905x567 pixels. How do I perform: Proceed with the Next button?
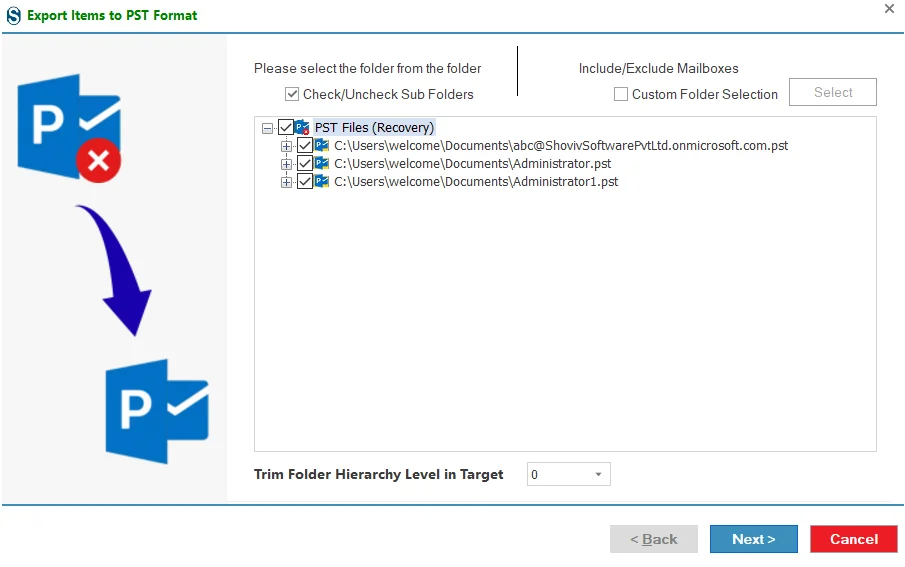click(x=754, y=539)
